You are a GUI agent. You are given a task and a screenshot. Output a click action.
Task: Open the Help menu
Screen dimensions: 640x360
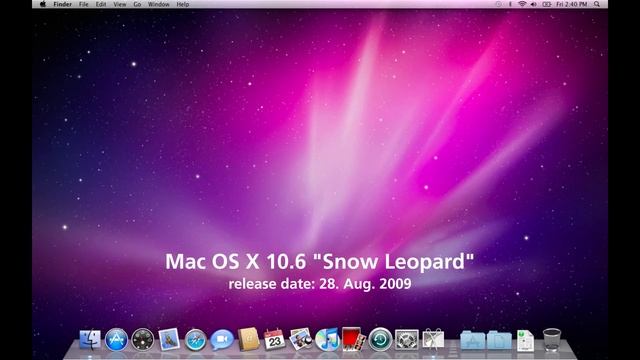point(183,4)
